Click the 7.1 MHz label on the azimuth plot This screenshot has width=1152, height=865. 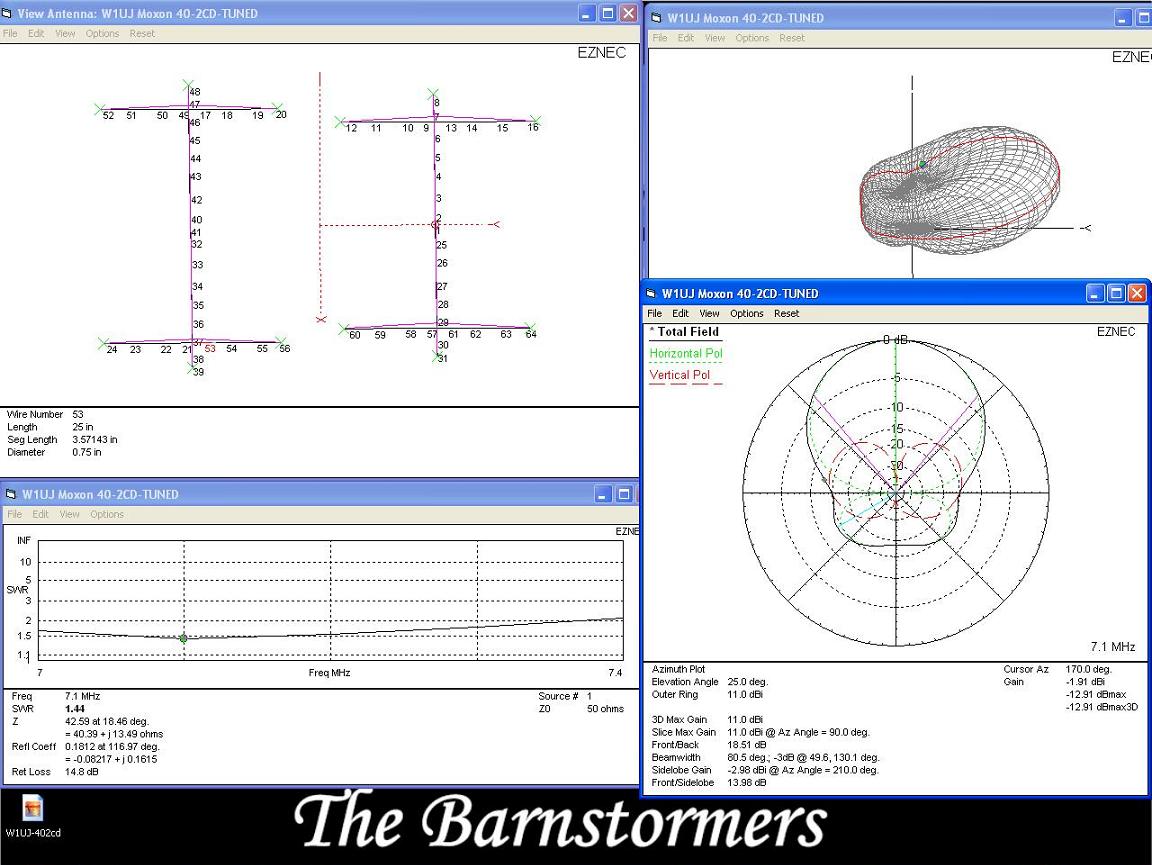(x=1113, y=647)
